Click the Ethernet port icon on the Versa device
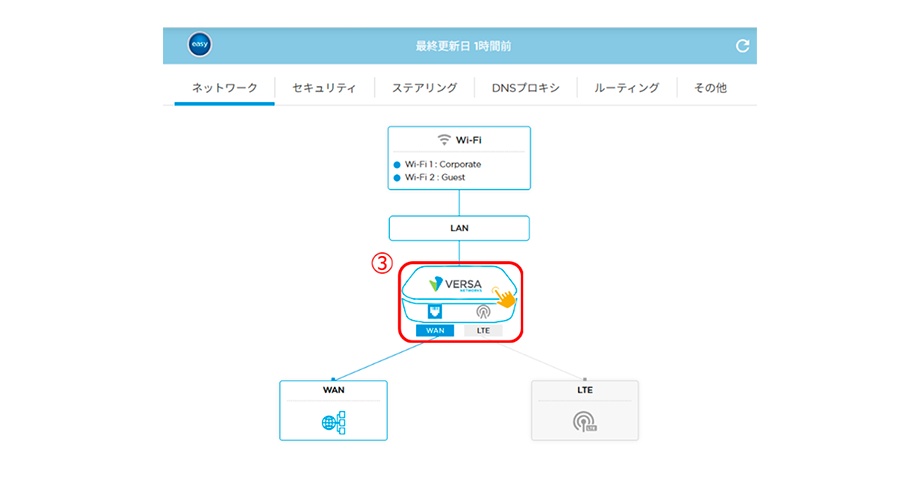 pyautogui.click(x=435, y=311)
